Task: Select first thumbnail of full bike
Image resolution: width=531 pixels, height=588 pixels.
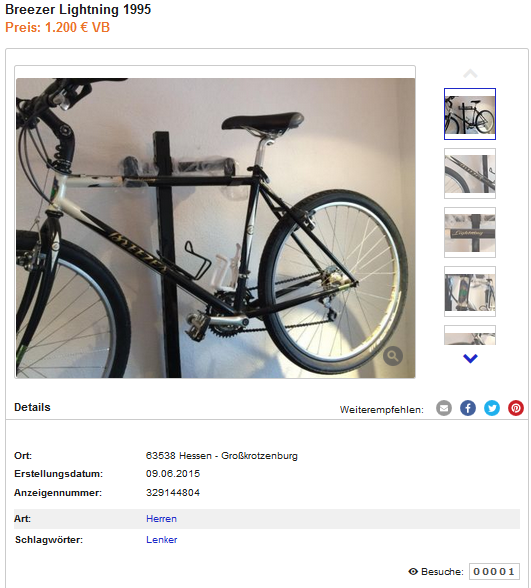Action: coord(470,114)
